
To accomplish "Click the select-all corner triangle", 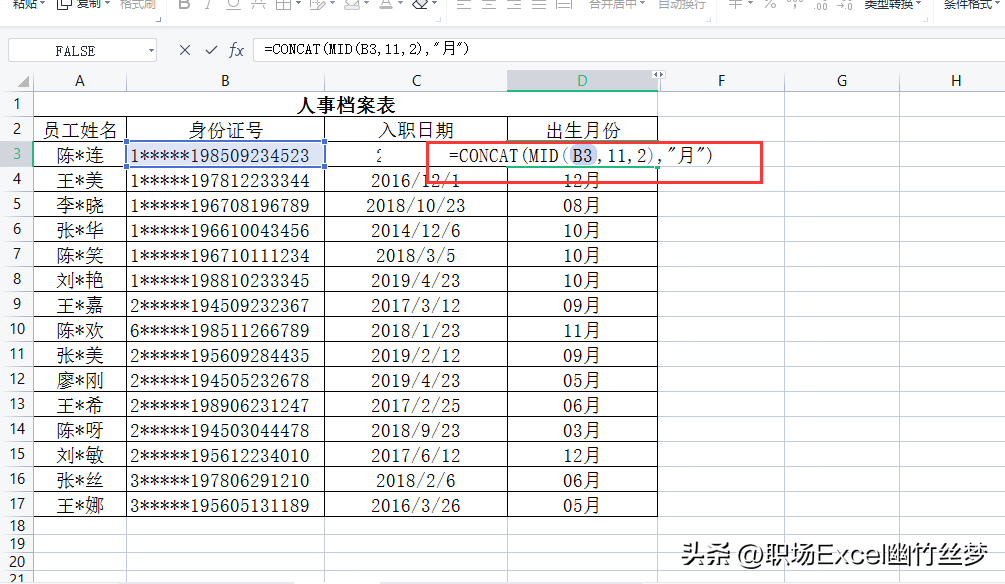I will coord(24,81).
